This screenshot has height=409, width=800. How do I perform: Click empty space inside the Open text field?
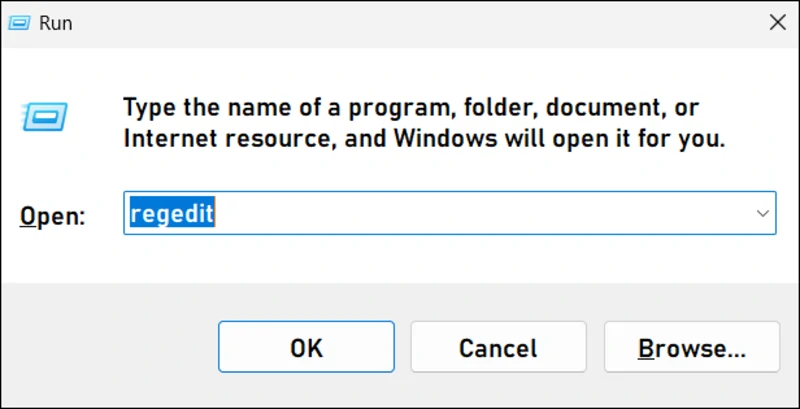click(x=480, y=214)
